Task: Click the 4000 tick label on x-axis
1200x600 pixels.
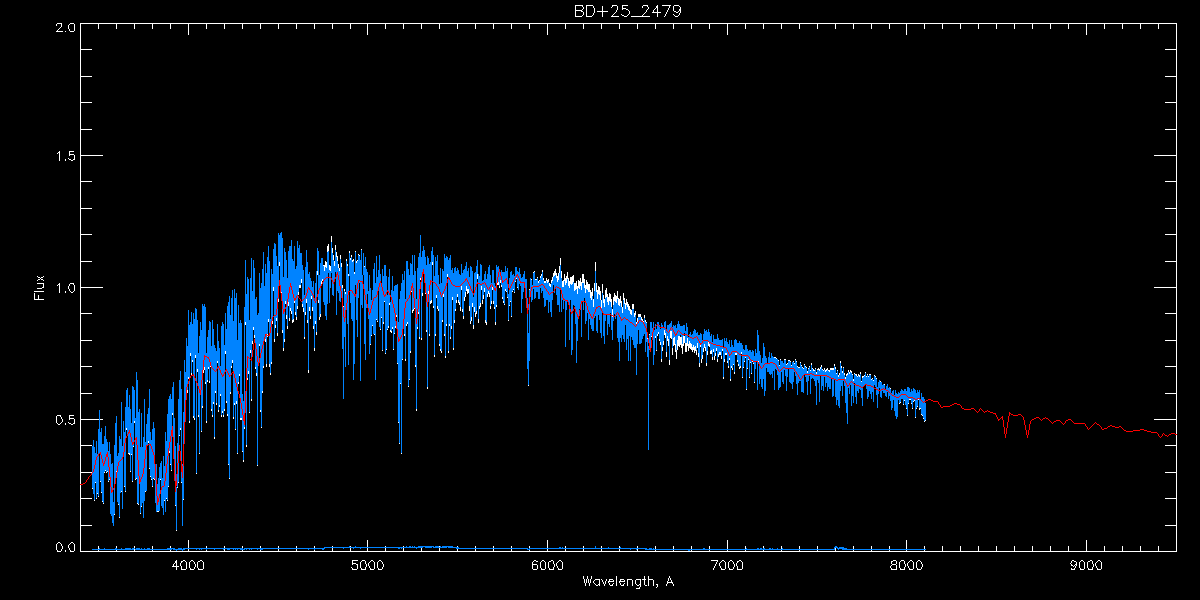Action: [188, 565]
